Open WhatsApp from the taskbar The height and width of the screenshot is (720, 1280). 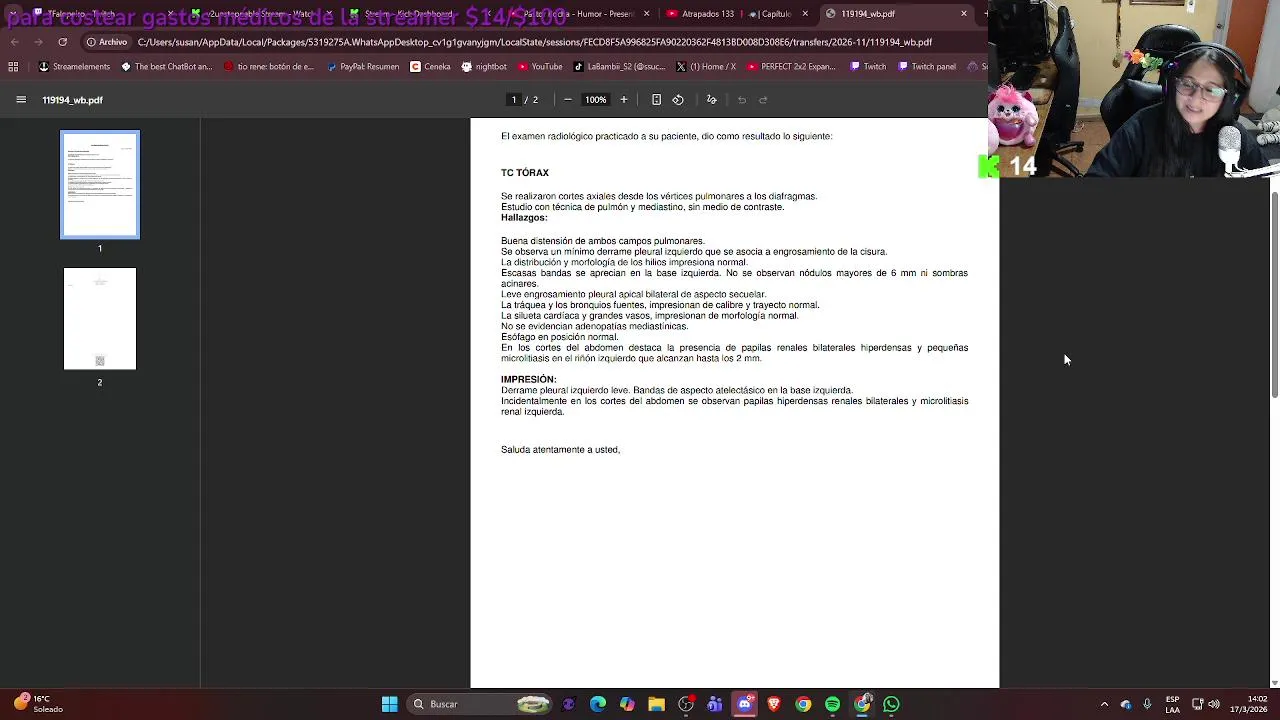891,704
